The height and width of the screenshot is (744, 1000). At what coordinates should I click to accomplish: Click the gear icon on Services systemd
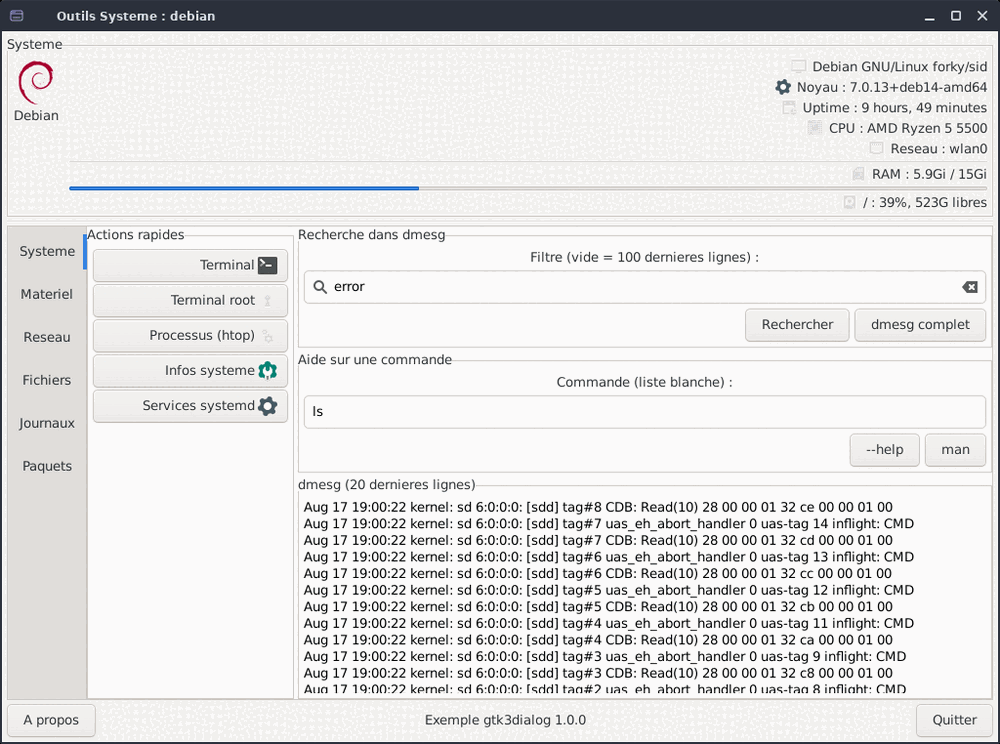(267, 405)
